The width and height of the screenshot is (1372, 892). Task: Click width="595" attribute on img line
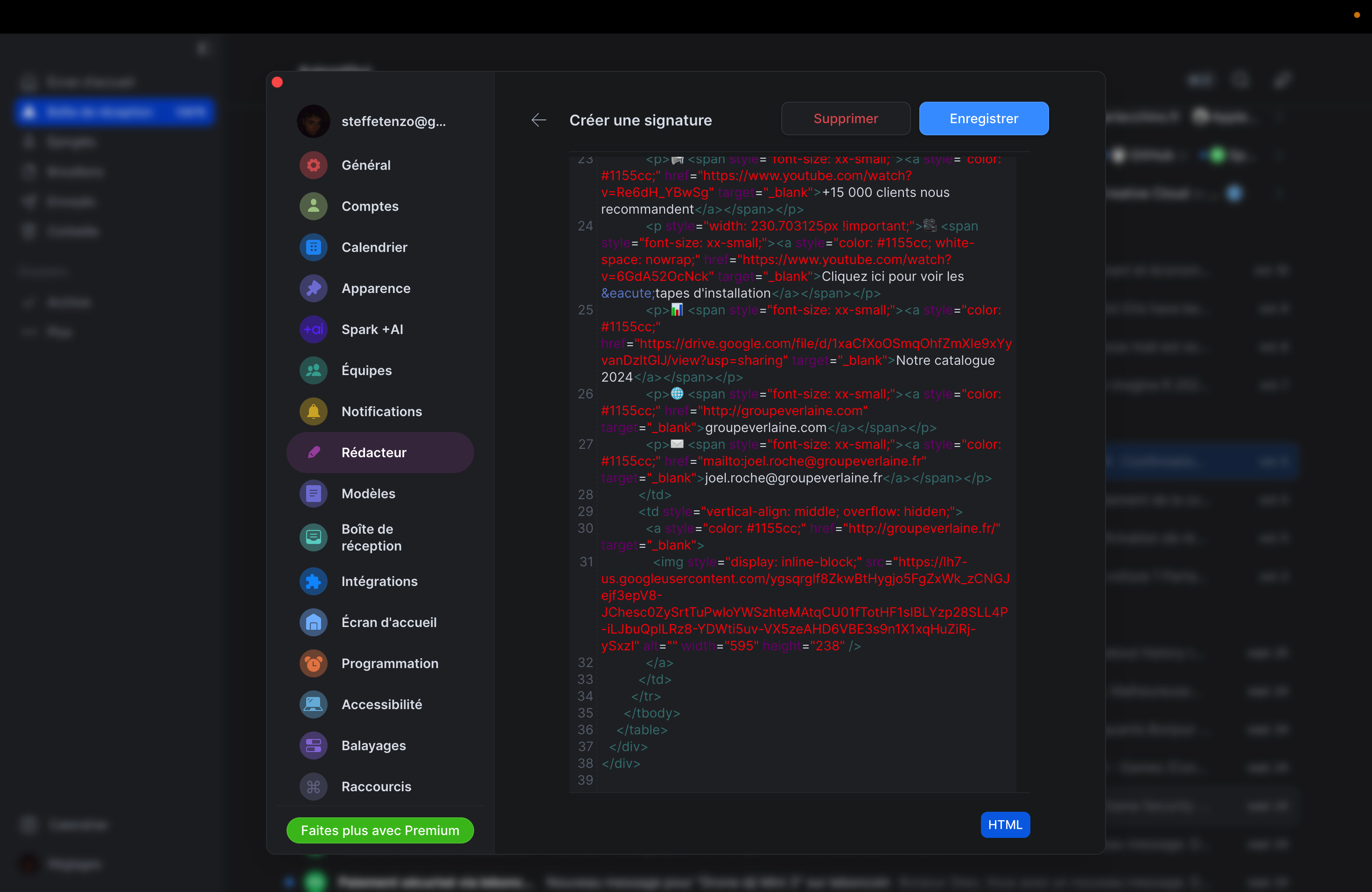[x=720, y=646]
